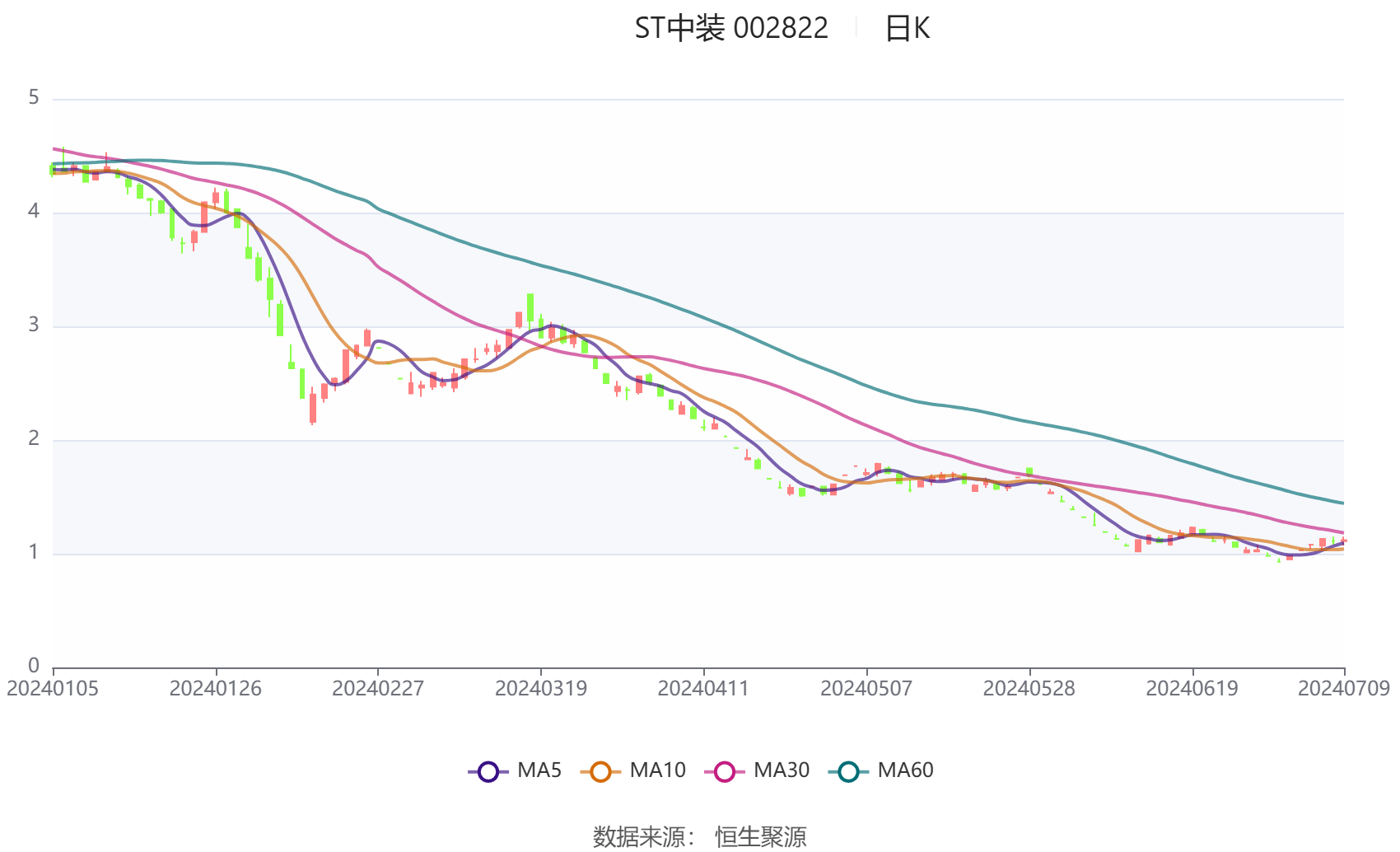
Task: Click the 20240227 x-axis date label
Action: point(378,688)
